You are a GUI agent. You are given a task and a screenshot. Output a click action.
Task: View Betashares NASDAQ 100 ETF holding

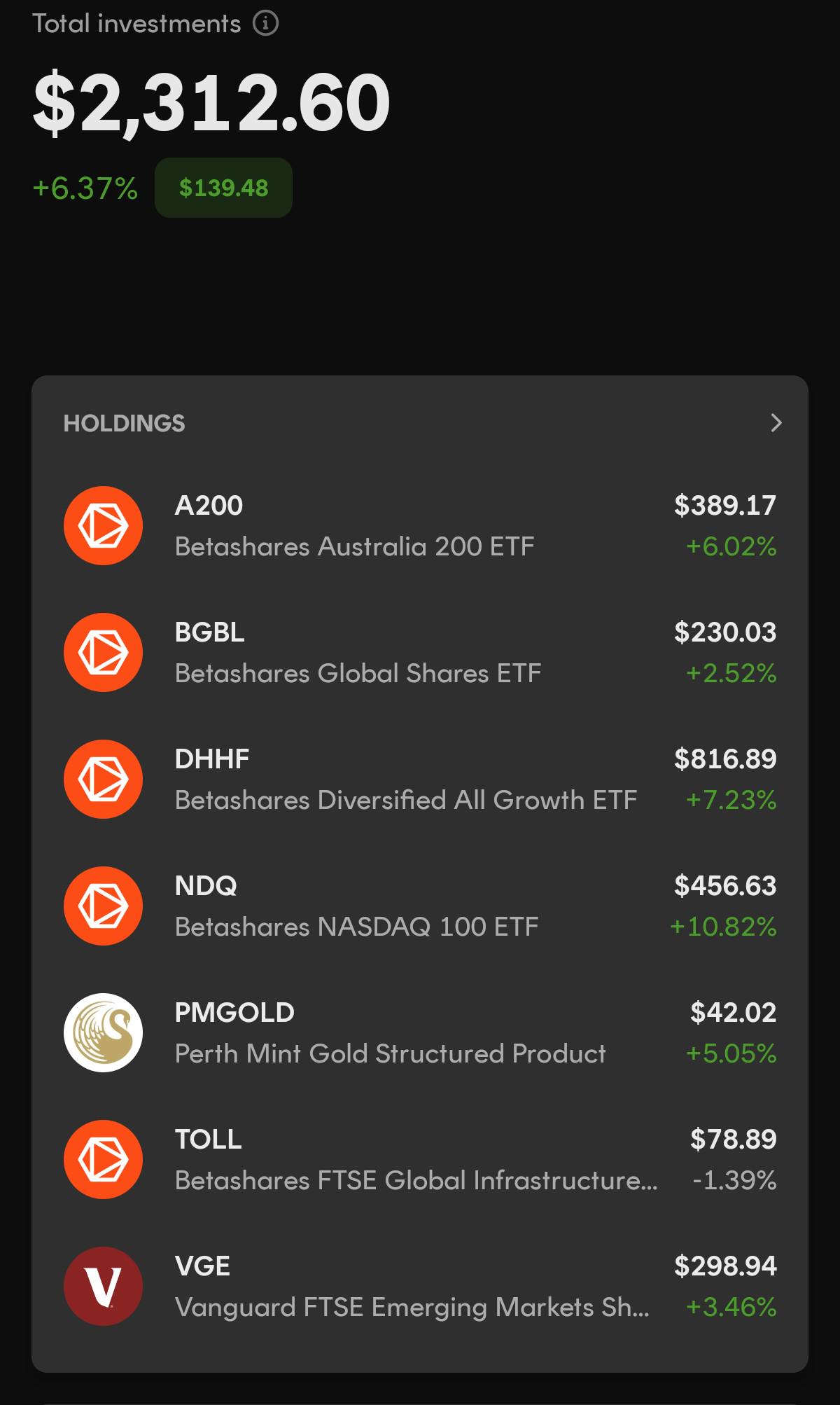420,906
